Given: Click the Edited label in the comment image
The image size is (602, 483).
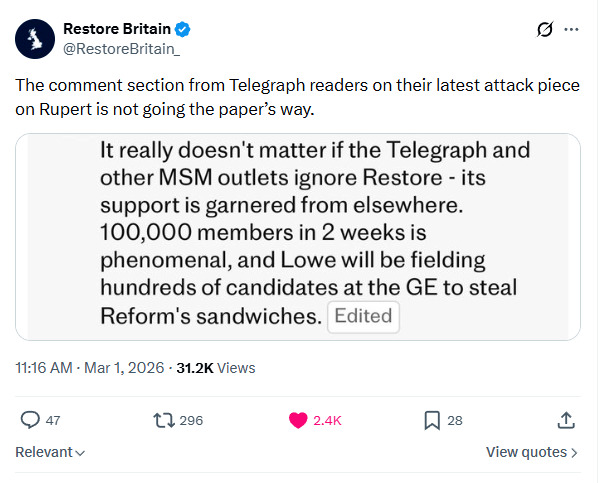Looking at the screenshot, I should point(363,318).
